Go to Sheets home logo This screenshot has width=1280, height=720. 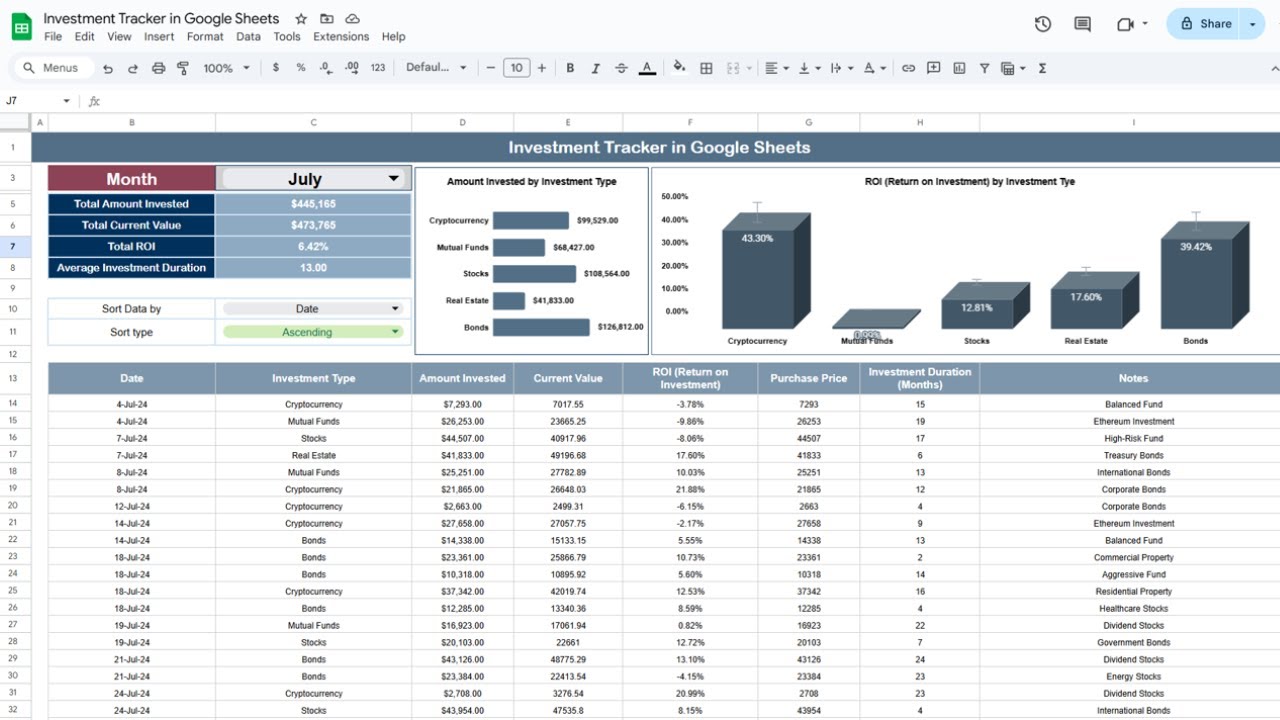tap(22, 26)
